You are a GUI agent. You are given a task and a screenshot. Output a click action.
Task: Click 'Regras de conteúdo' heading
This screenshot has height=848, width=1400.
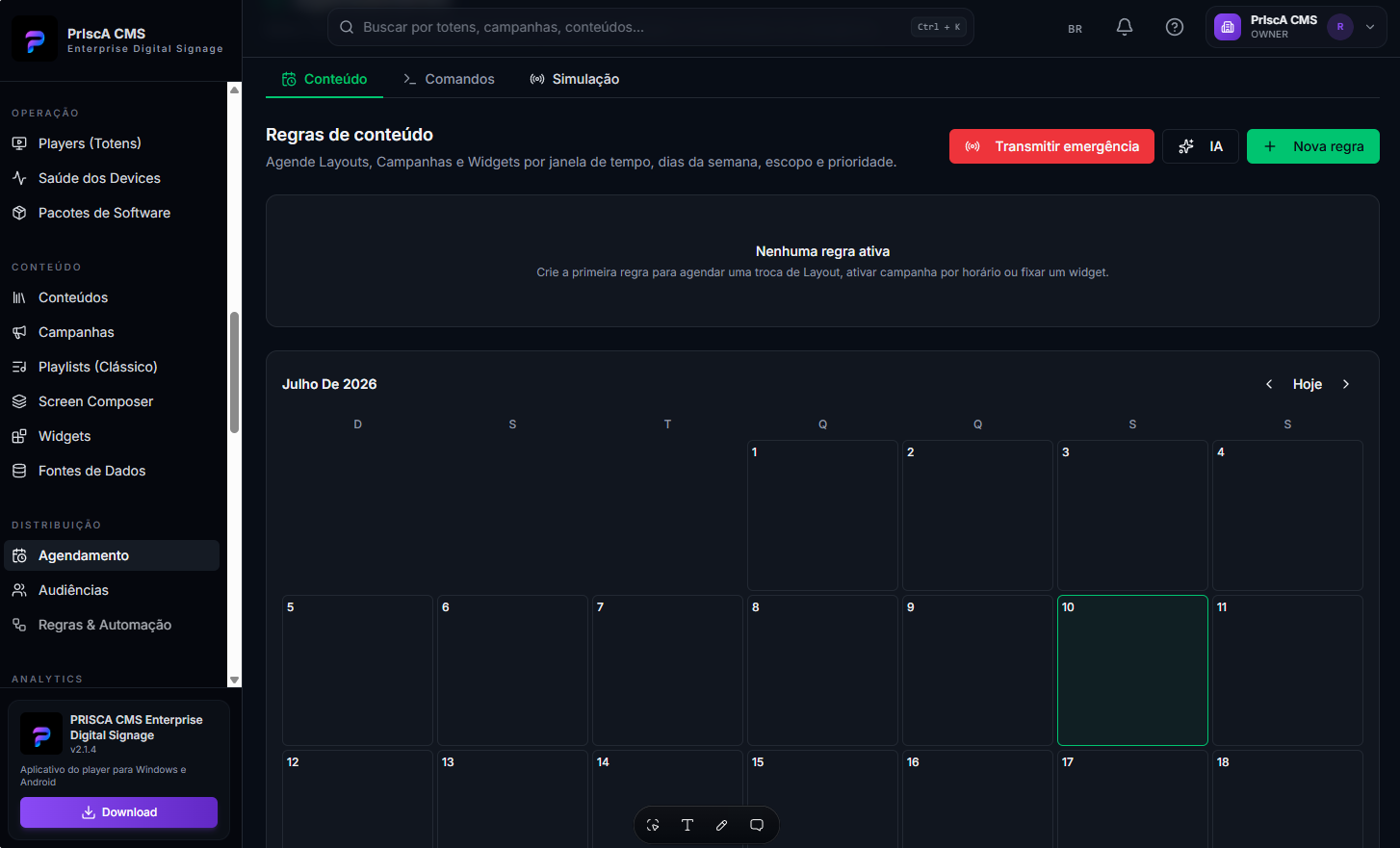tap(350, 135)
